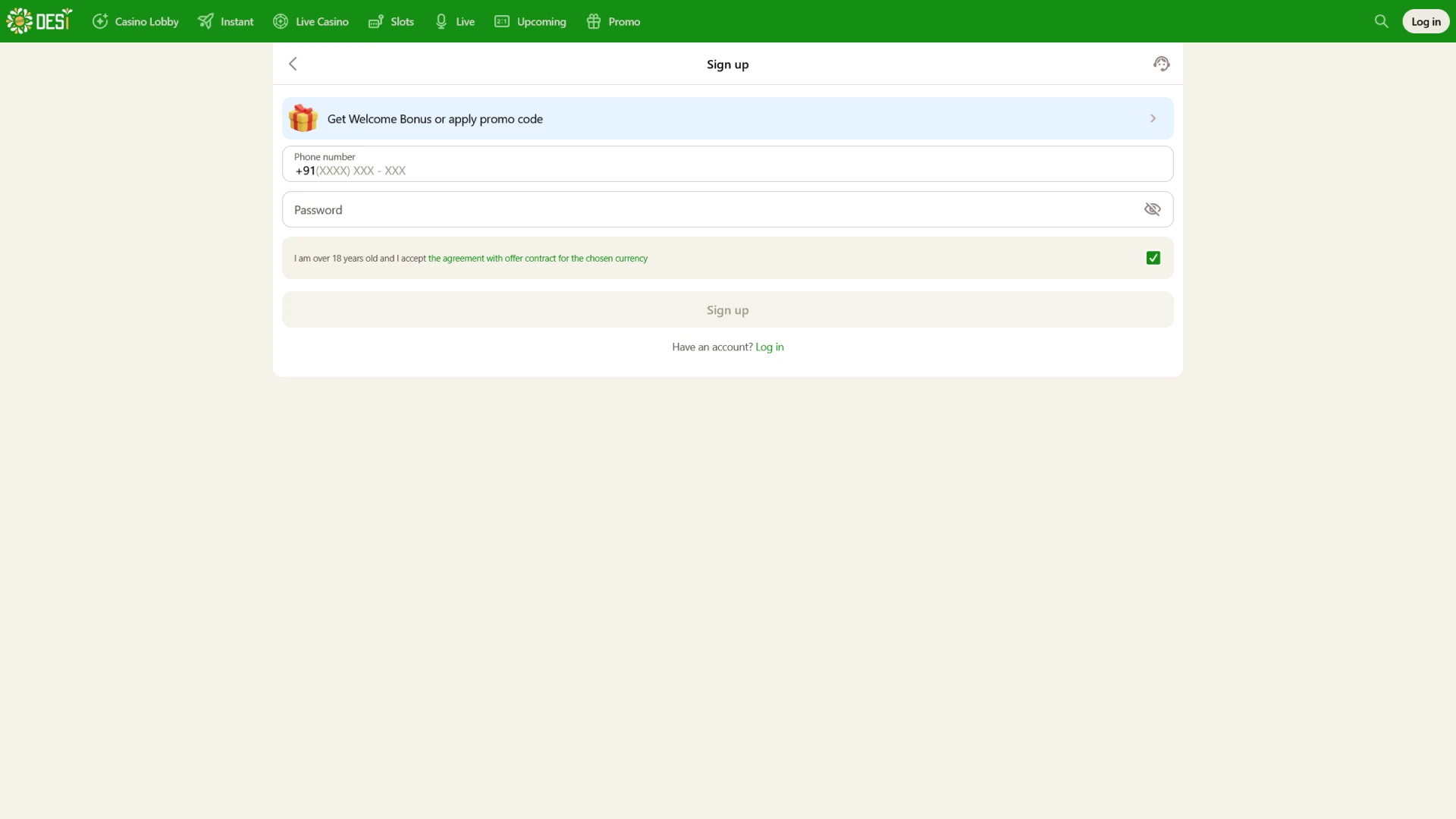Click the Slots machine icon
The width and height of the screenshot is (1456, 819).
(375, 21)
